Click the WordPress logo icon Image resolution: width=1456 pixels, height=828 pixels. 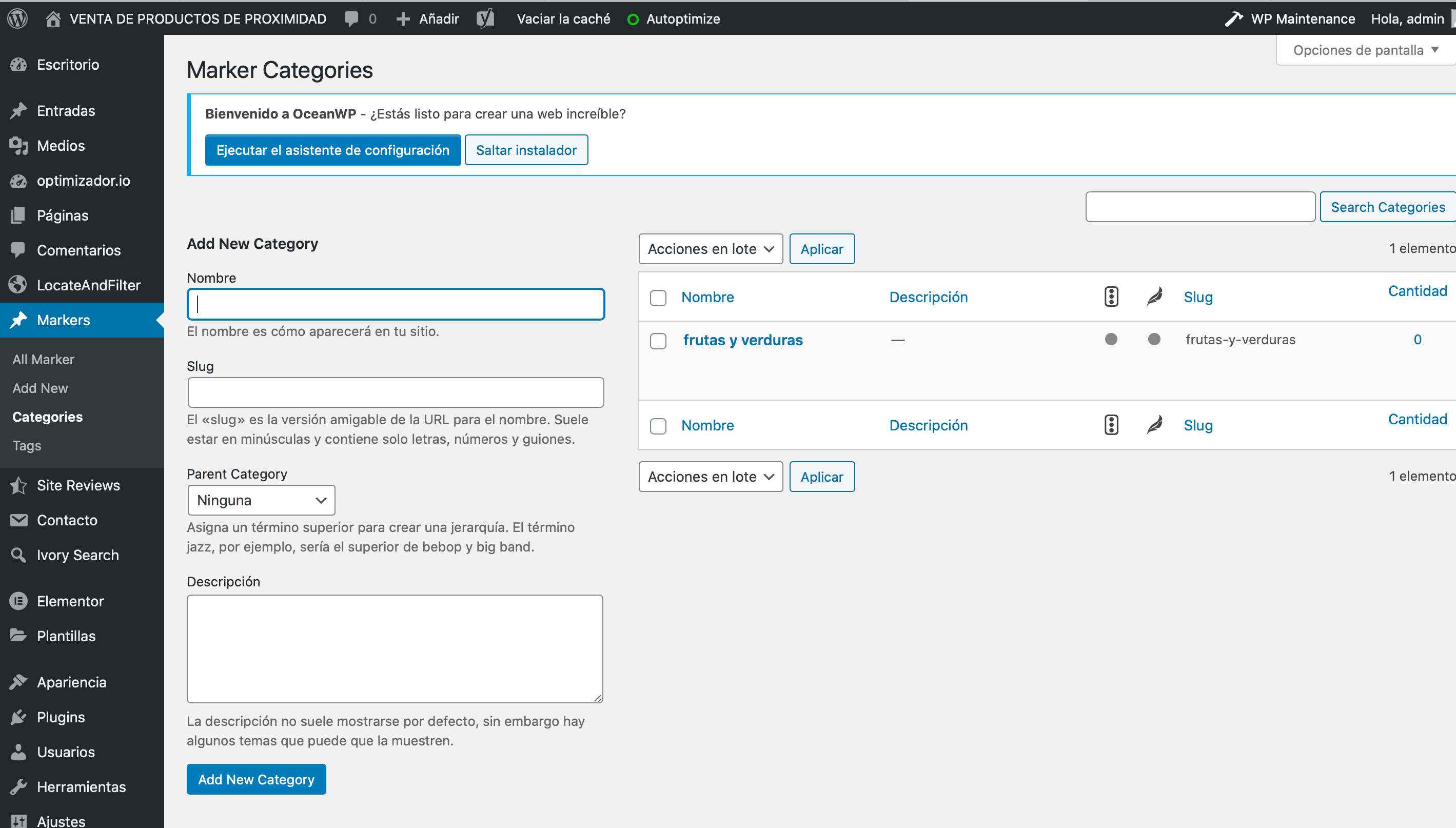point(17,18)
